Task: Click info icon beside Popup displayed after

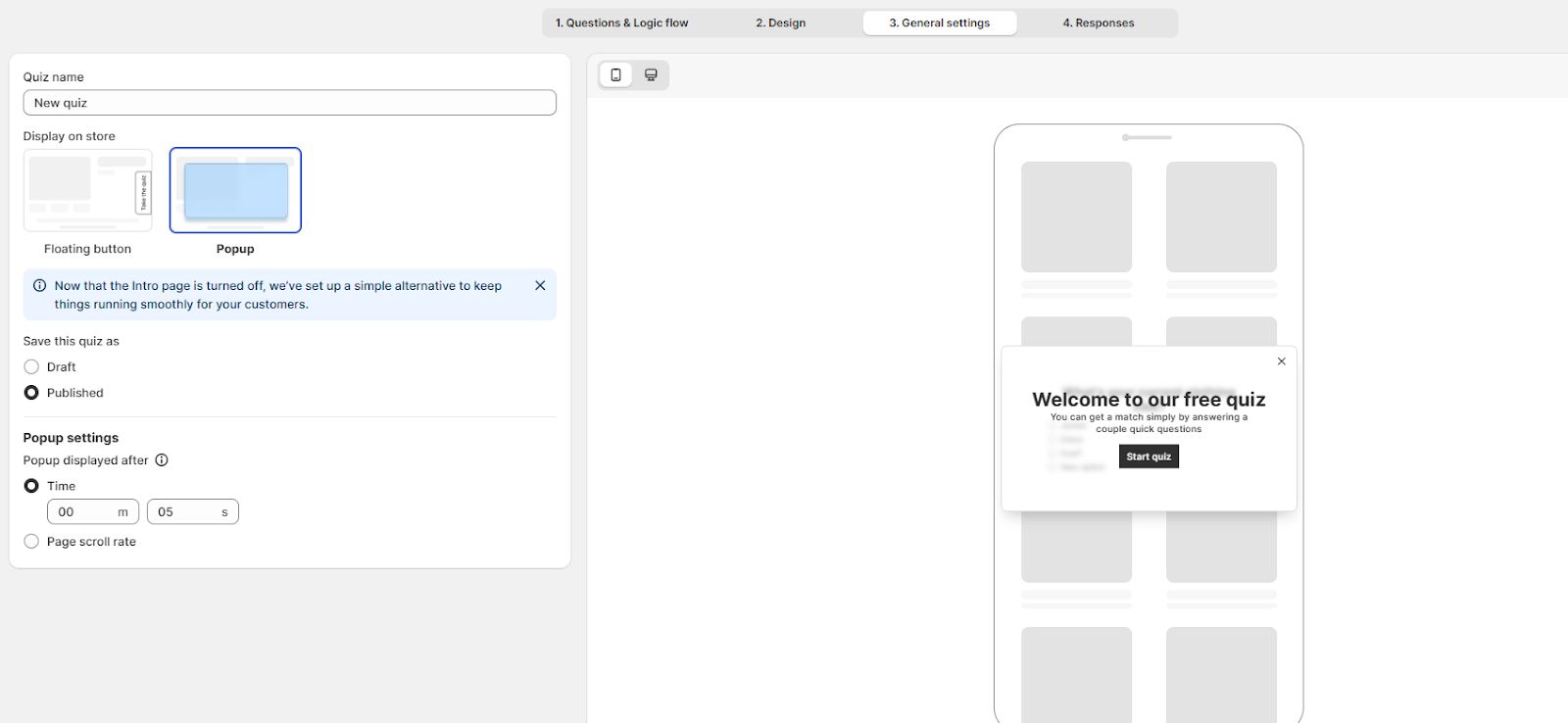Action: (x=162, y=460)
